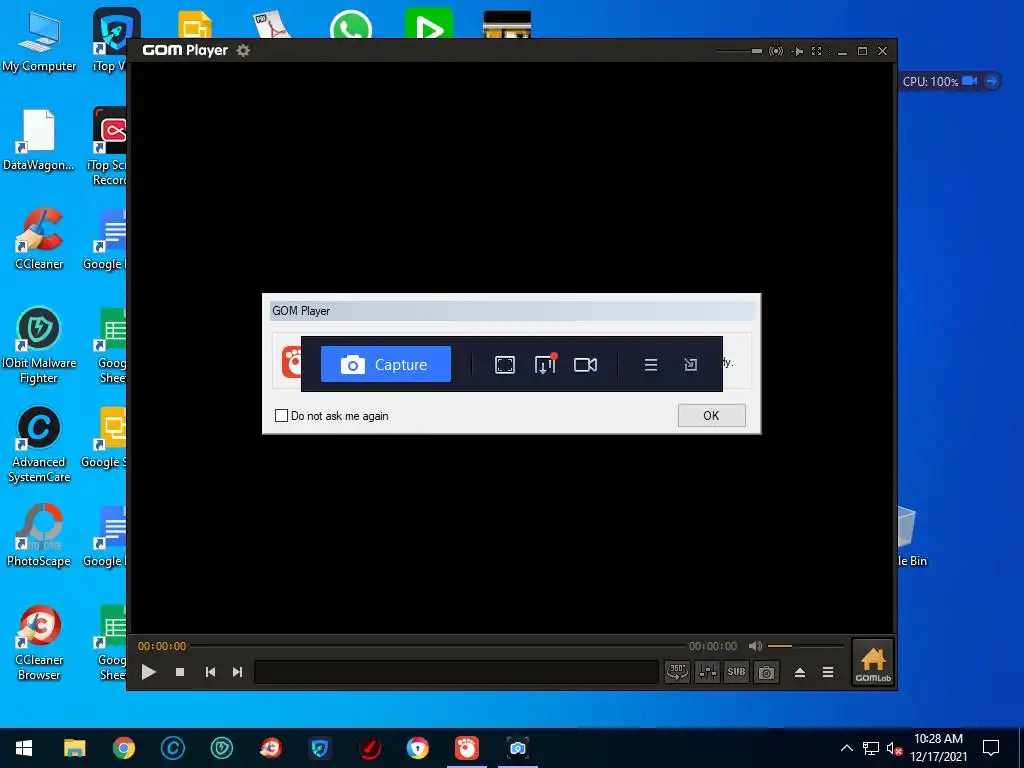Capture a frame with the camera icon

[766, 671]
